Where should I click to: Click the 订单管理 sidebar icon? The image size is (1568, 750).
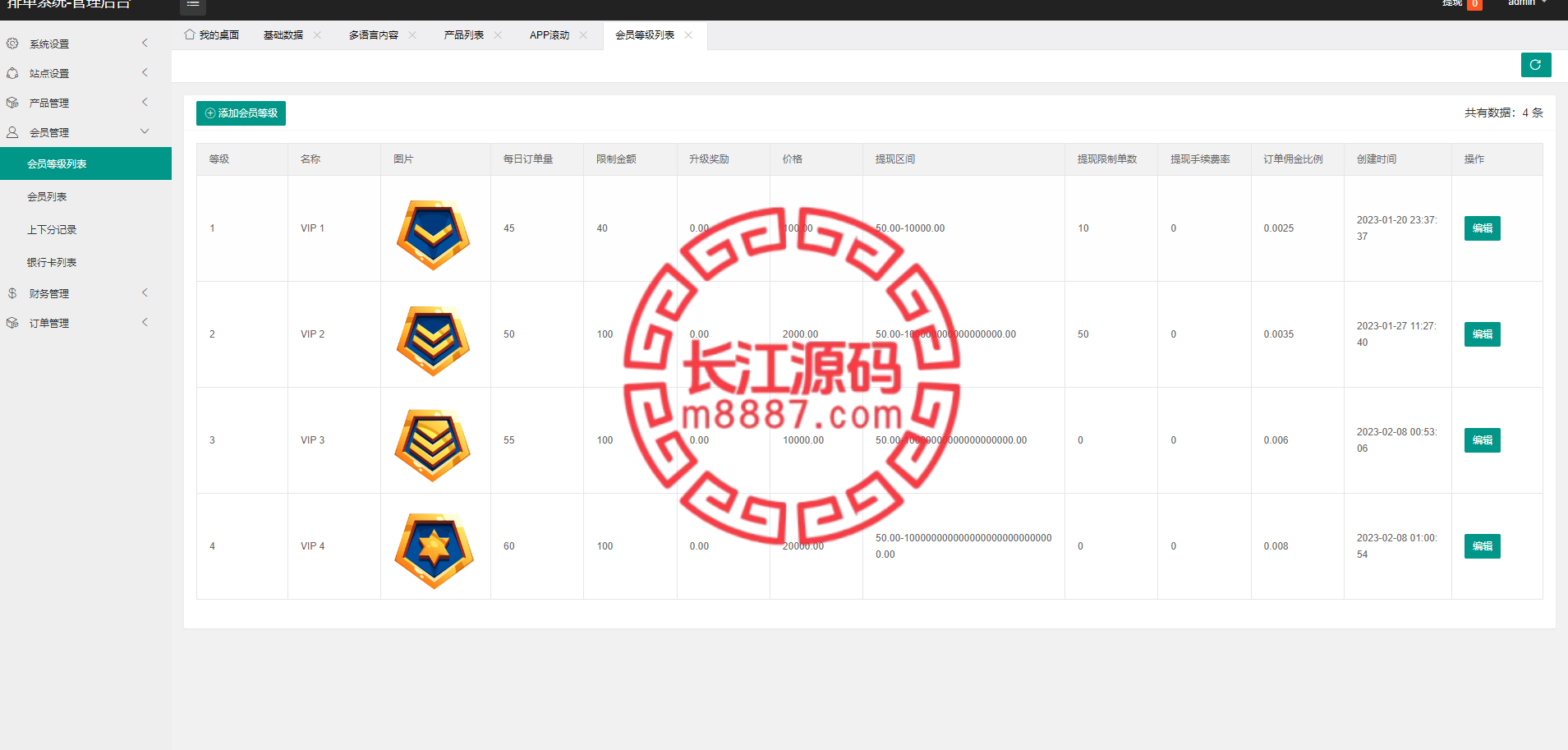(x=12, y=323)
